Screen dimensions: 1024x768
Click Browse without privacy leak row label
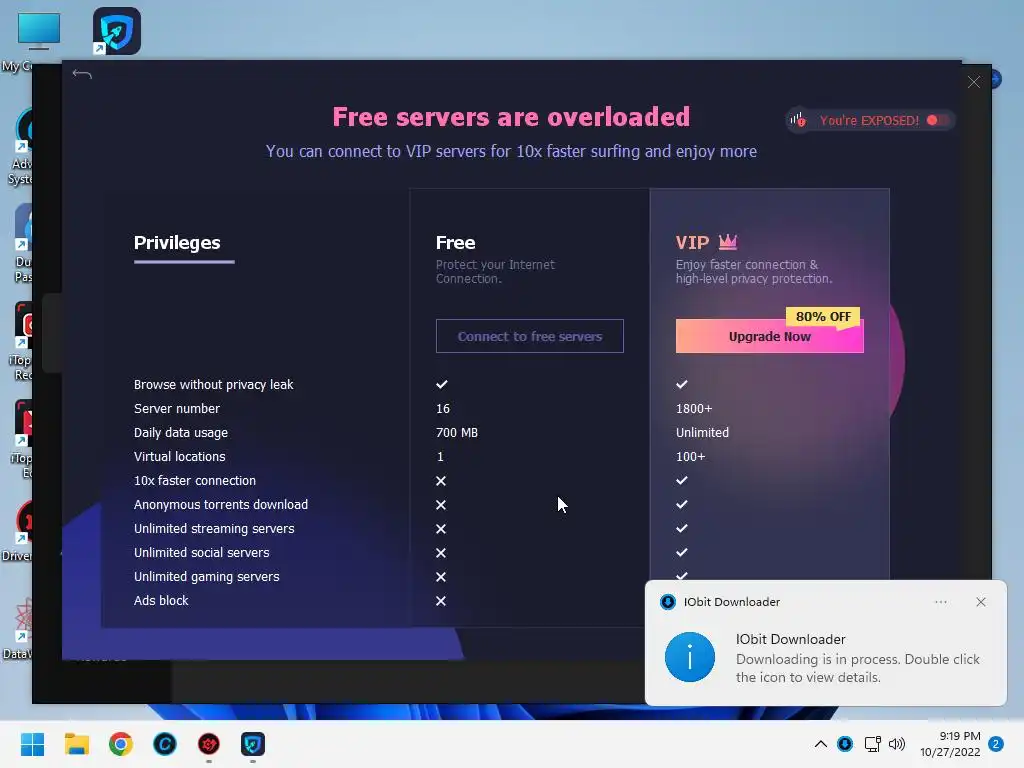pyautogui.click(x=214, y=385)
